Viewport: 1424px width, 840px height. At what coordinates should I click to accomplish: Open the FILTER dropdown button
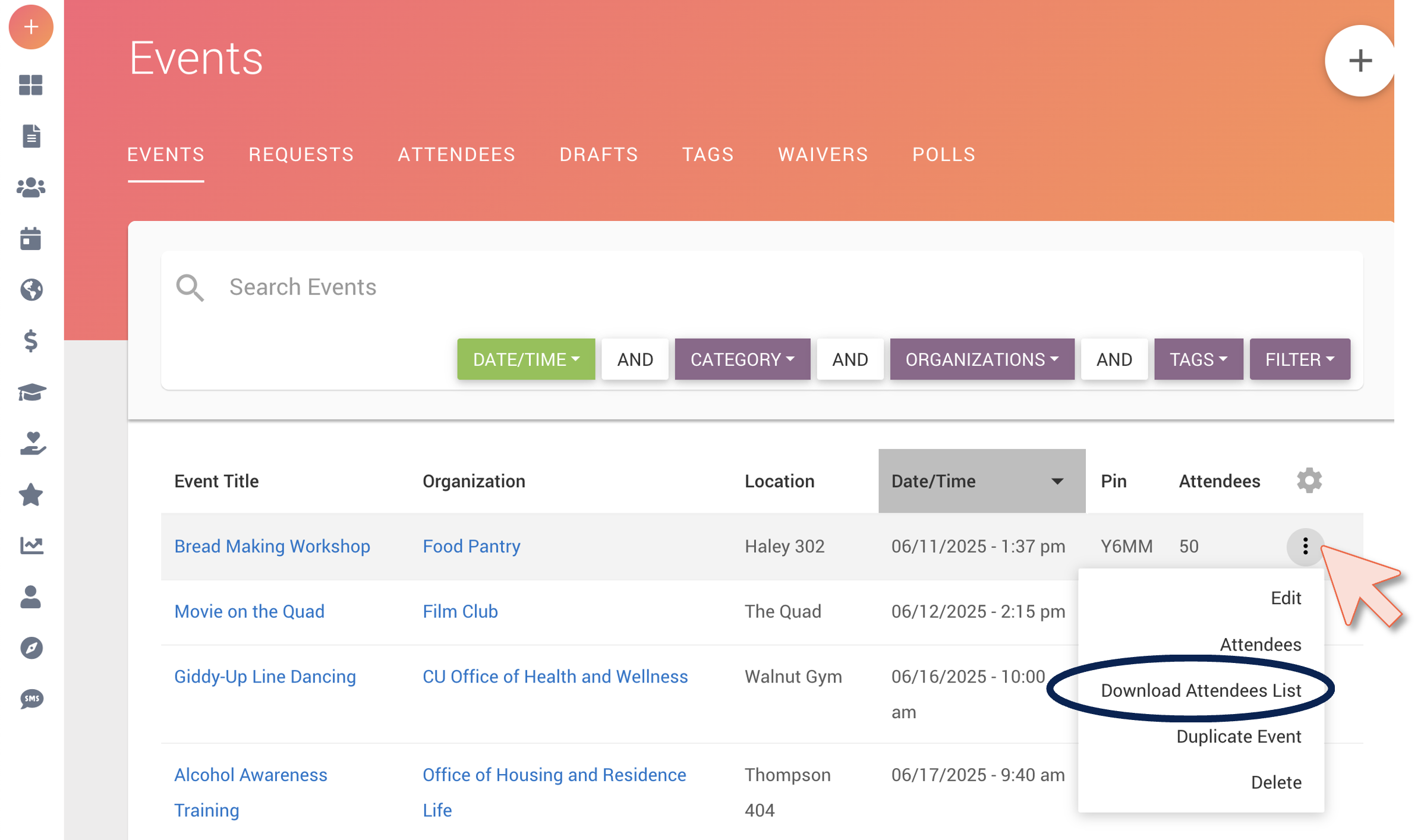[1300, 359]
